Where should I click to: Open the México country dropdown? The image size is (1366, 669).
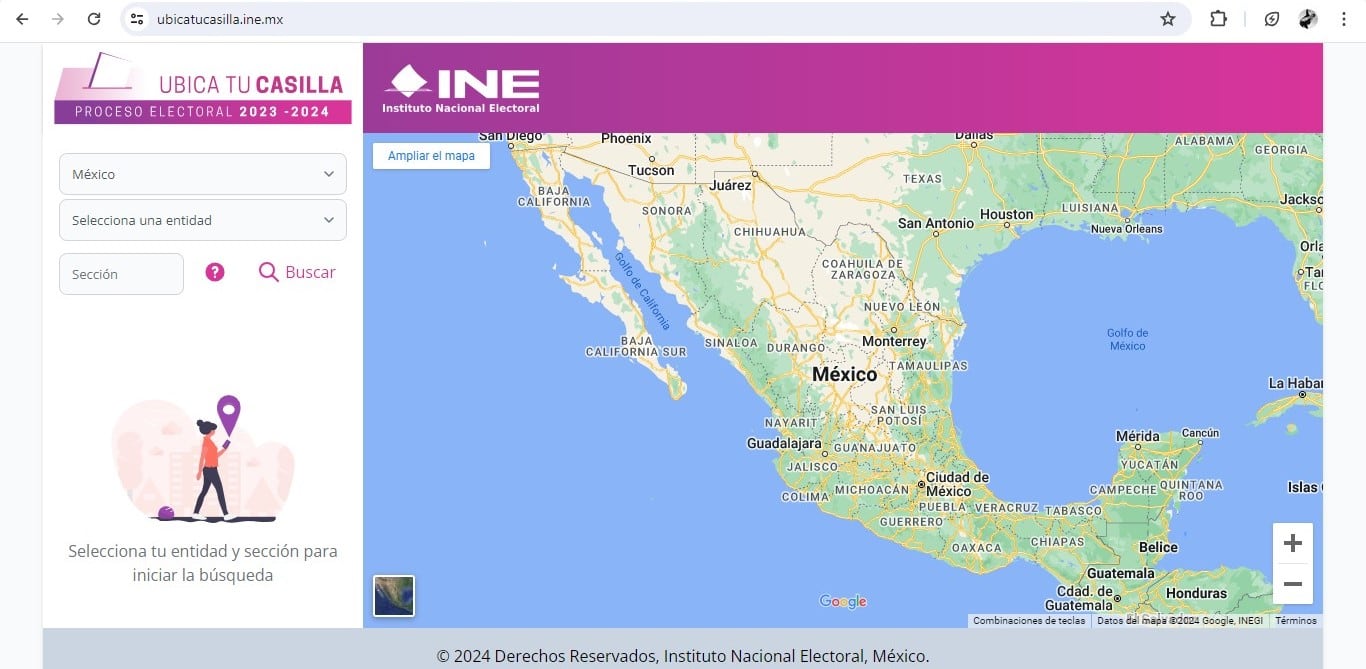click(203, 174)
